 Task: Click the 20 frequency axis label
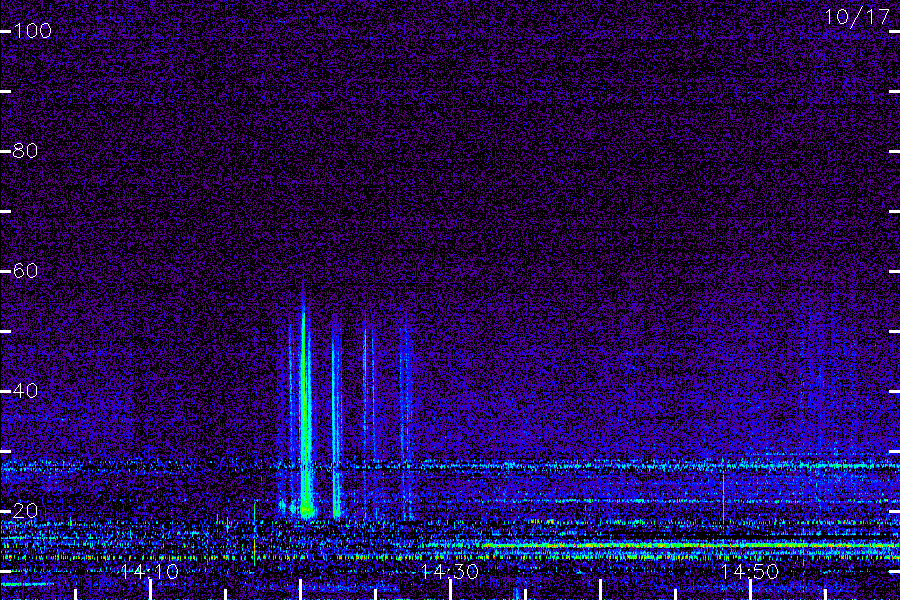25,510
